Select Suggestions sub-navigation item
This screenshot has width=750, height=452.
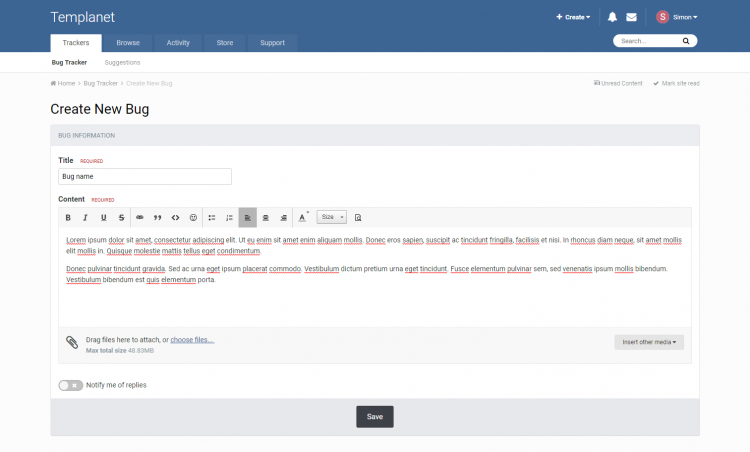point(122,62)
